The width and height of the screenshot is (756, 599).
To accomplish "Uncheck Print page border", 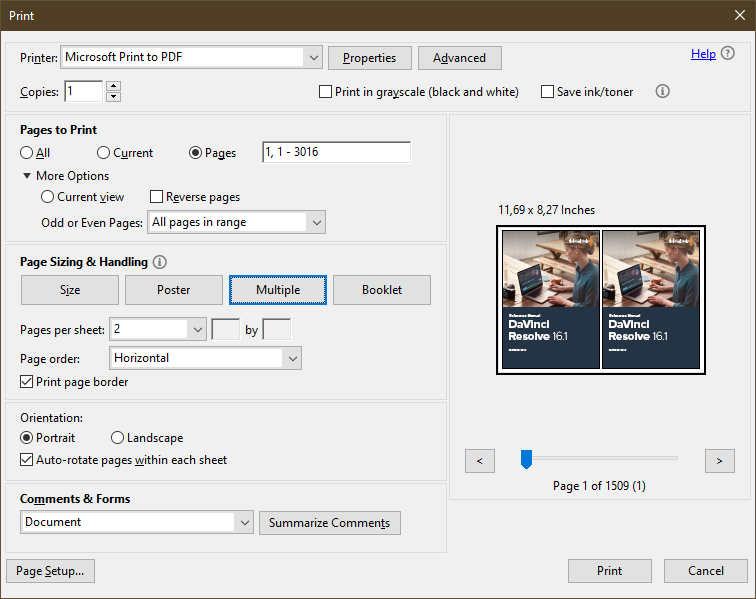I will point(27,382).
